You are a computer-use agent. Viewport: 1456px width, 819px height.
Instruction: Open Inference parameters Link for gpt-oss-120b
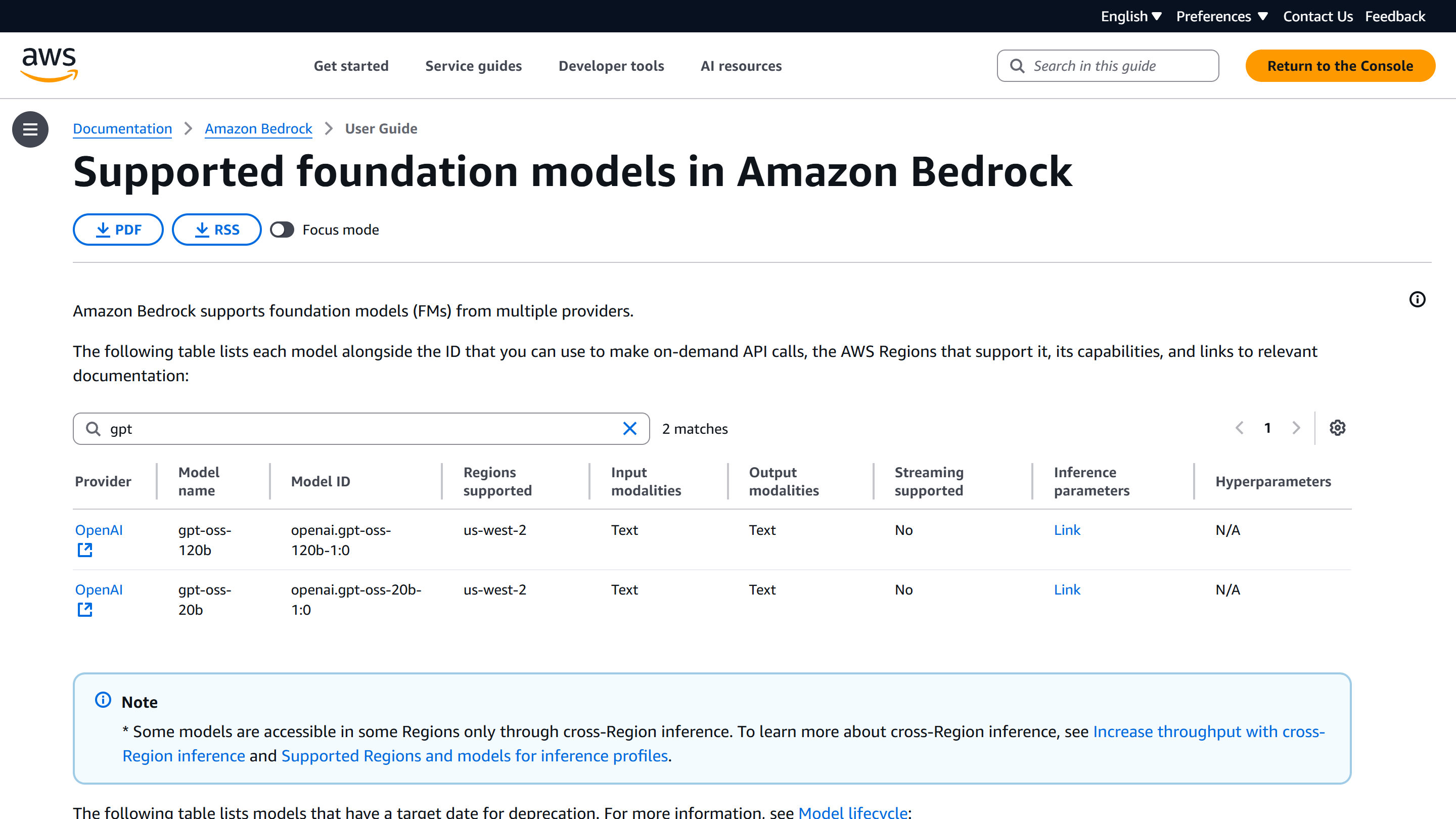pyautogui.click(x=1067, y=530)
